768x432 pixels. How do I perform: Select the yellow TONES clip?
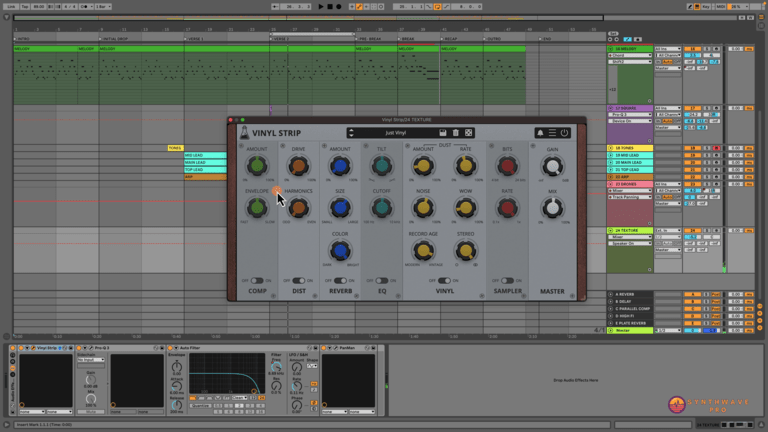click(175, 148)
